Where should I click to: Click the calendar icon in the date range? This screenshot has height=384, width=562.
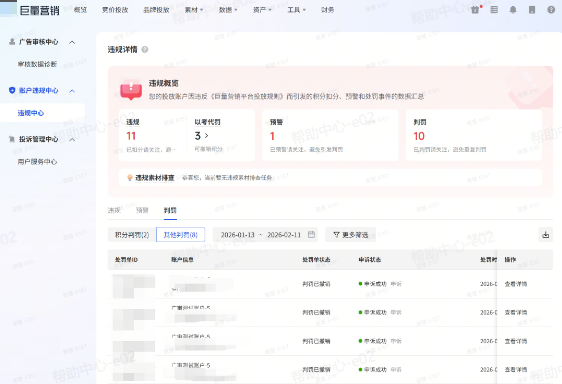click(311, 234)
